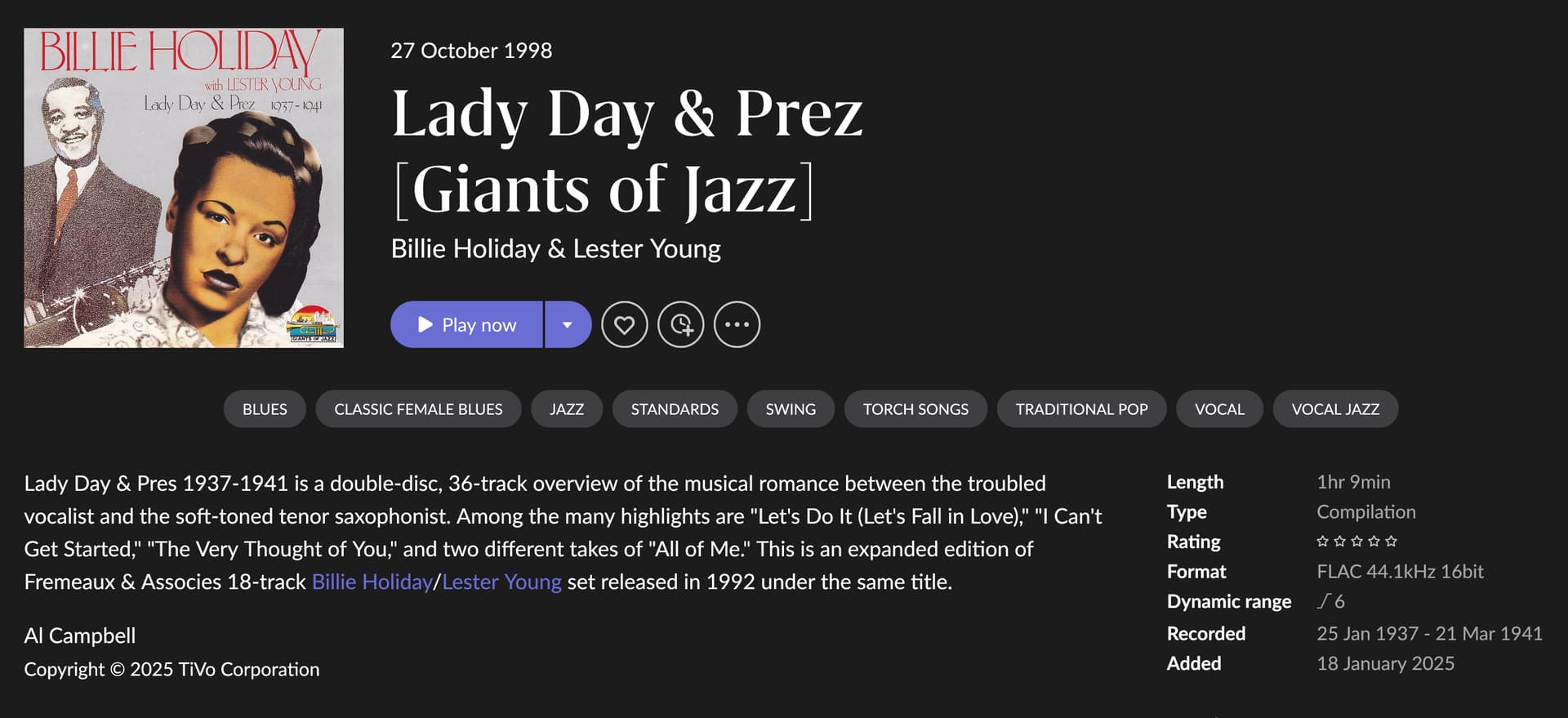Select the TRADITIONAL POP tag
The image size is (1568, 718).
pyautogui.click(x=1081, y=409)
